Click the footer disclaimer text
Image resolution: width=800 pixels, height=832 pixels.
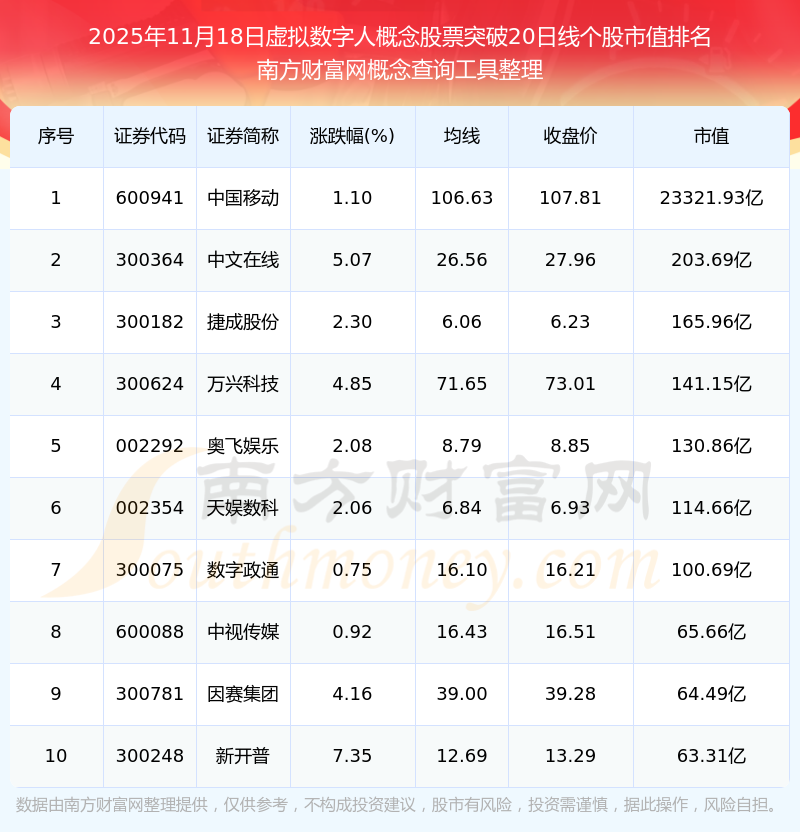pos(397,805)
